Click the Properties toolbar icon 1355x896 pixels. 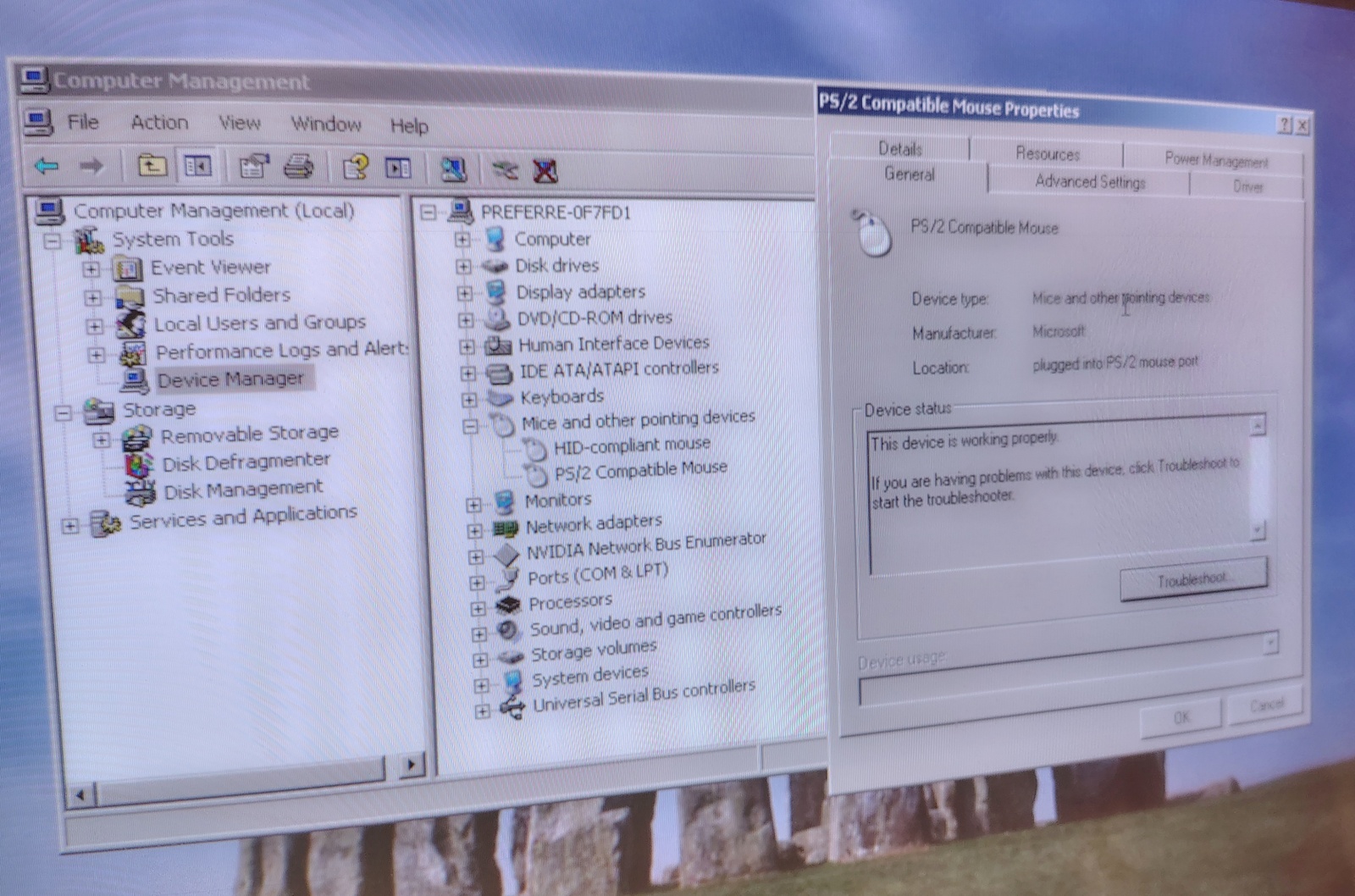click(253, 167)
